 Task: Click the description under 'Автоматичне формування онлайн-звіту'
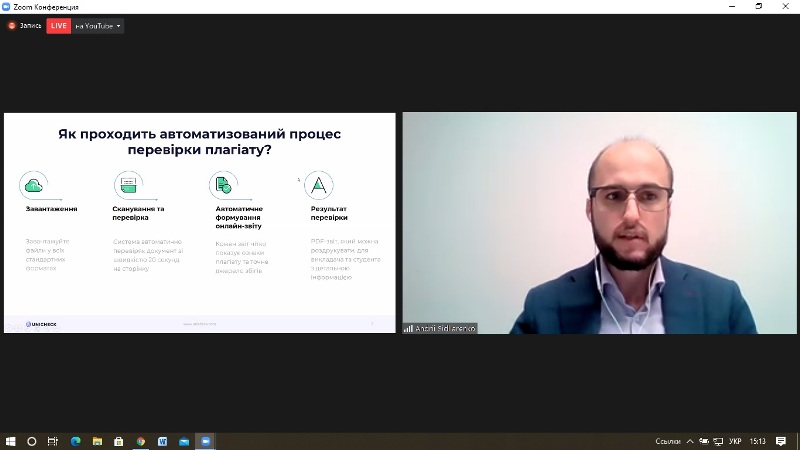click(242, 257)
